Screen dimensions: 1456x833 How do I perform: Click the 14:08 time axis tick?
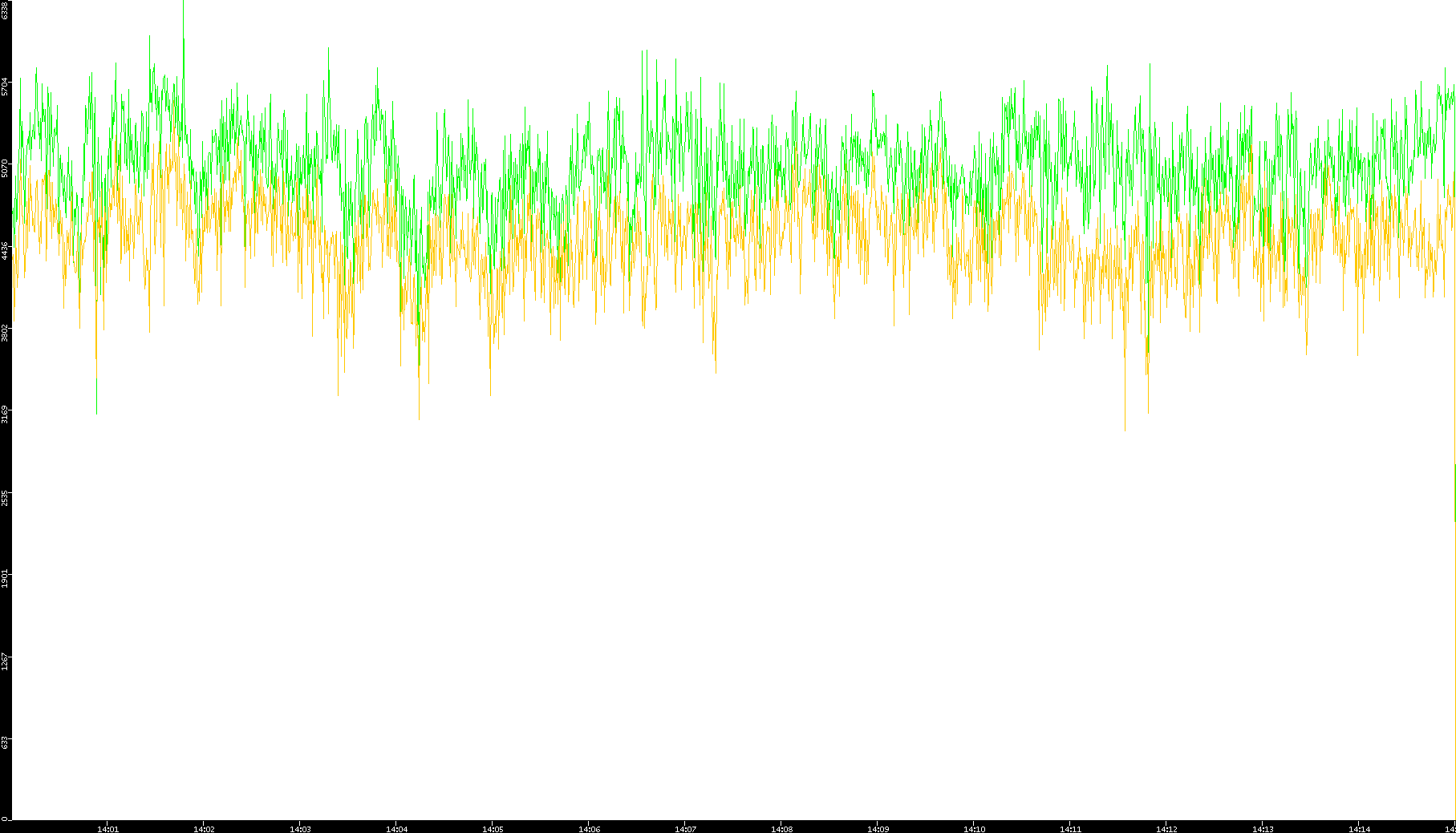781,829
